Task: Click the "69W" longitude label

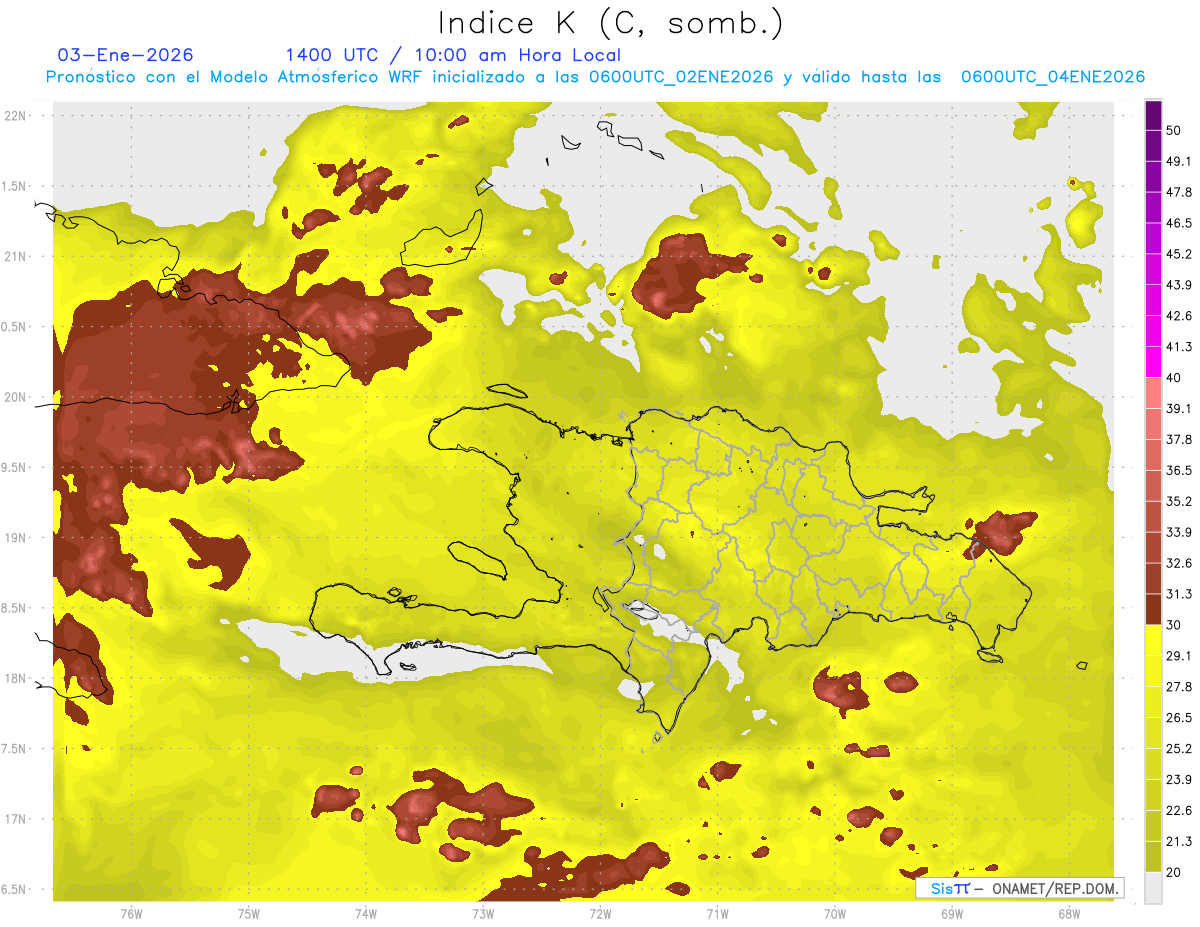Action: click(x=951, y=914)
